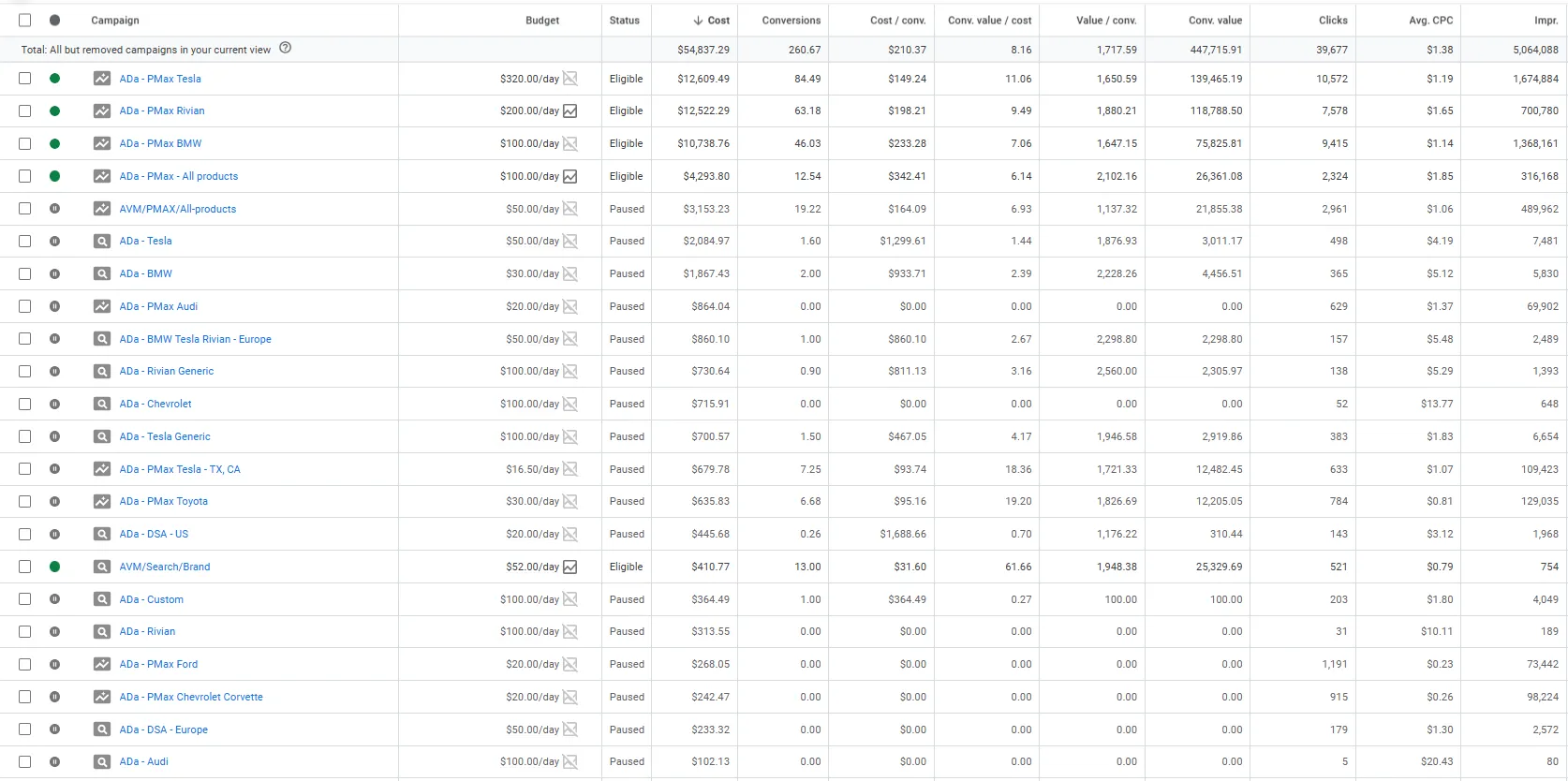Click Search campaign icon of ADa - Audi
Screen dimensions: 1568x781
102,761
